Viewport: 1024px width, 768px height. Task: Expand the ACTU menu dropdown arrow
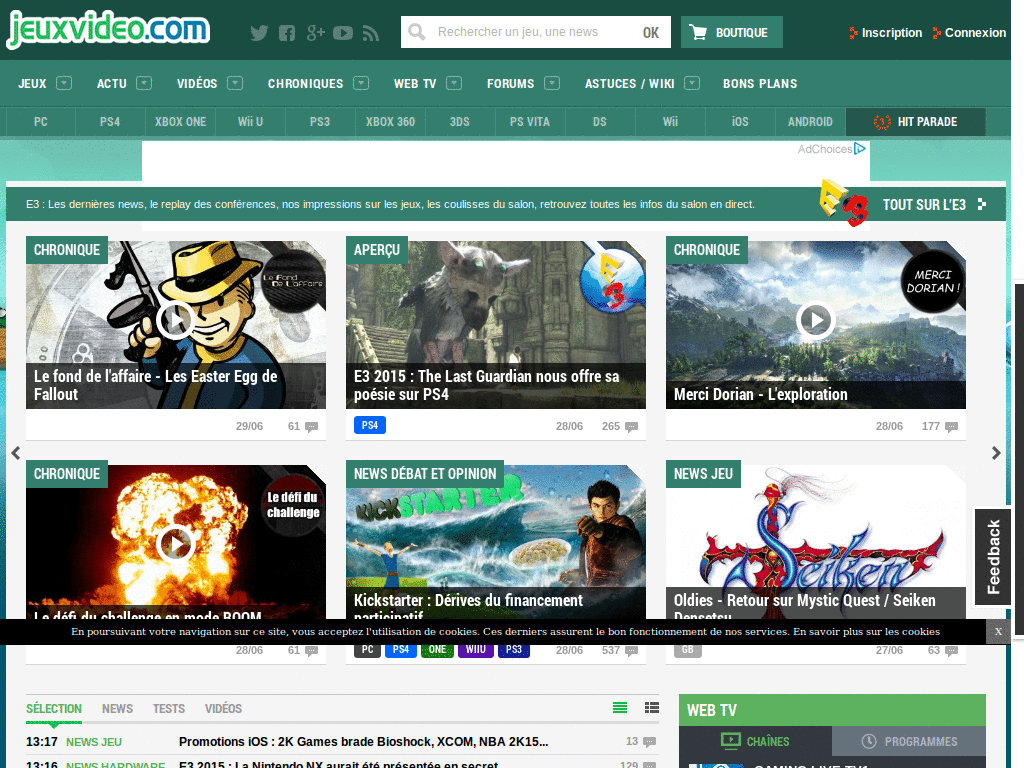pyautogui.click(x=144, y=83)
